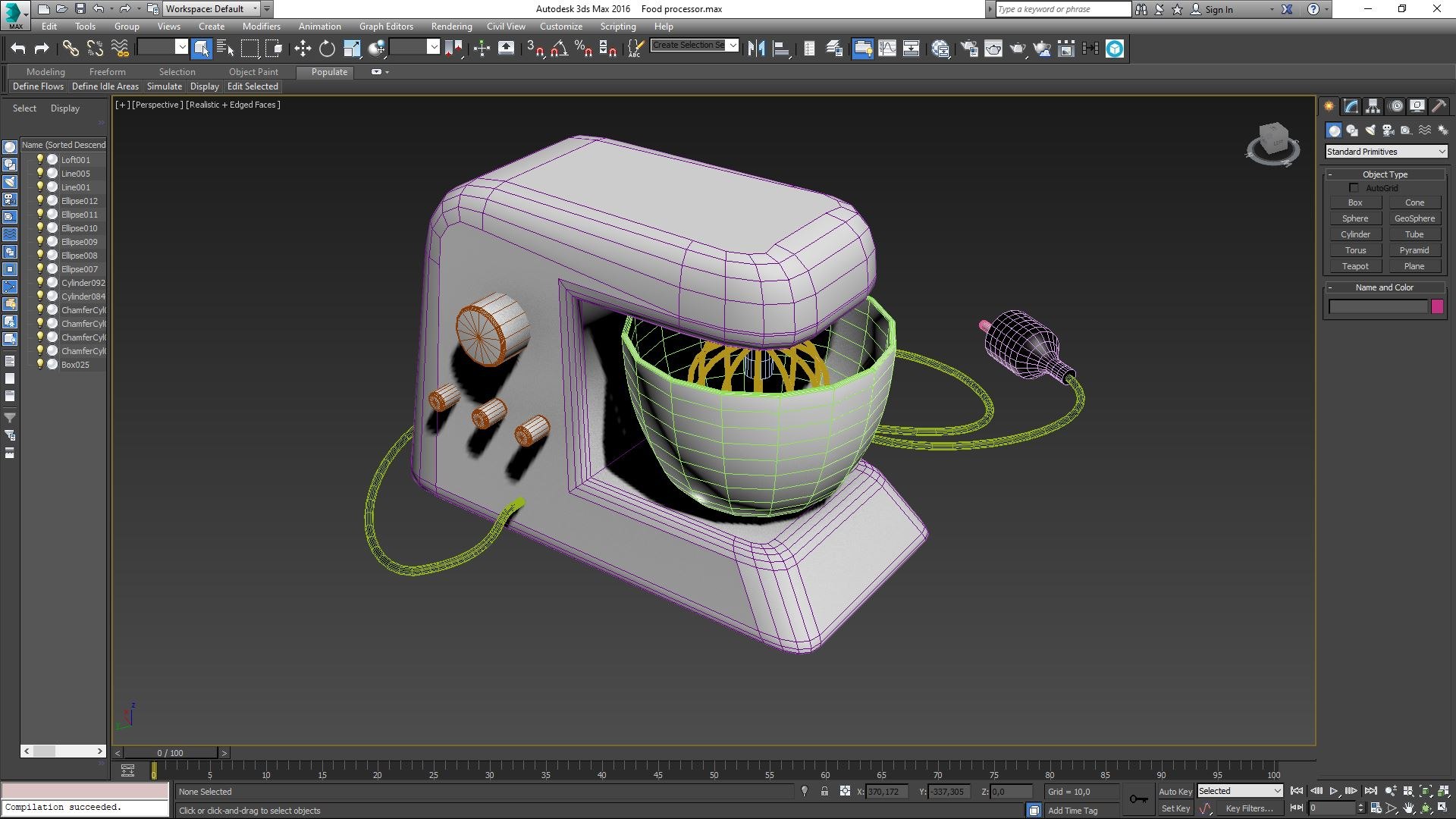Toggle the 3D Snaps button
This screenshot has height=819, width=1456.
pos(535,49)
